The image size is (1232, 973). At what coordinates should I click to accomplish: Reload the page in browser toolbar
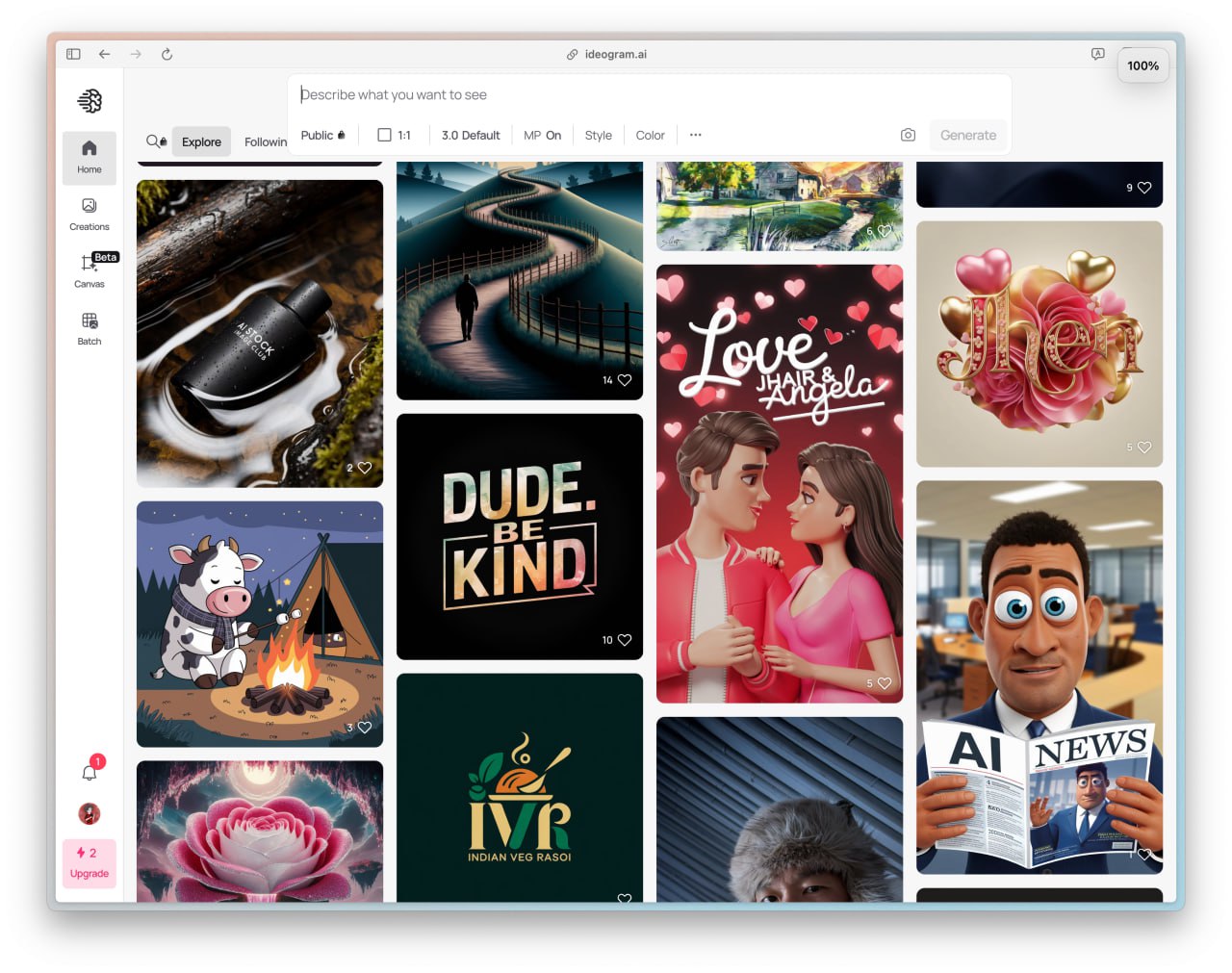point(167,55)
